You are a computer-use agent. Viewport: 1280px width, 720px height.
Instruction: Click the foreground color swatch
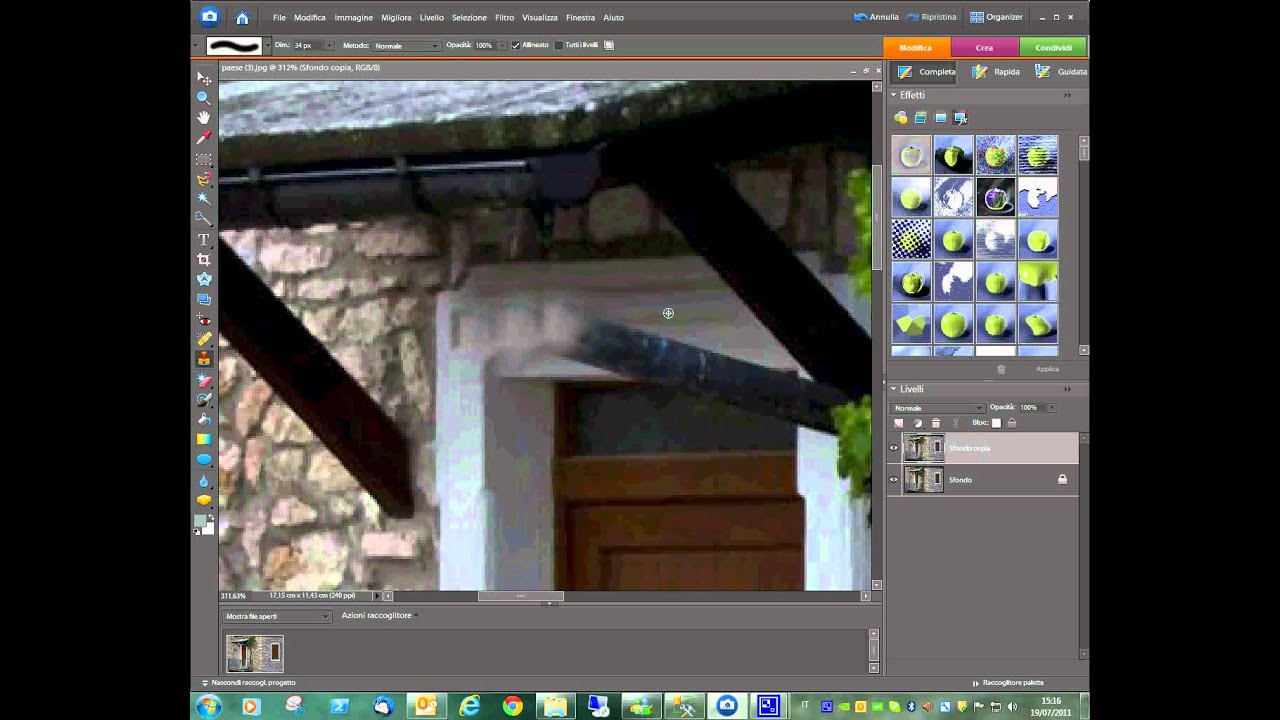click(x=200, y=521)
